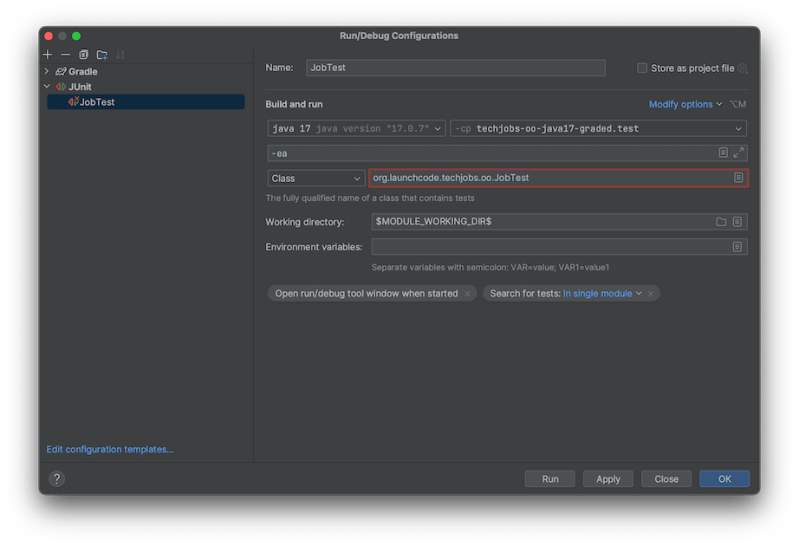Click the Run button
799x546 pixels.
[550, 479]
